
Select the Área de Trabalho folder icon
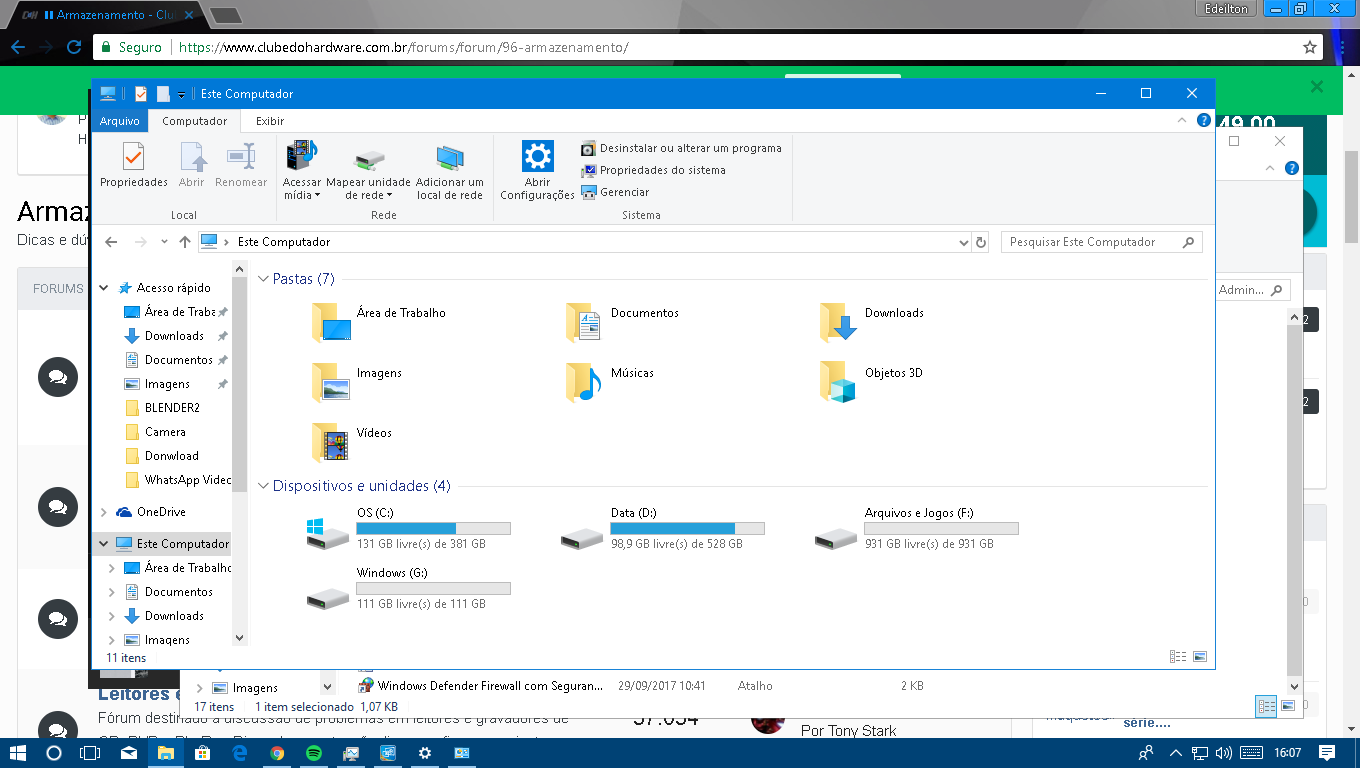[331, 322]
